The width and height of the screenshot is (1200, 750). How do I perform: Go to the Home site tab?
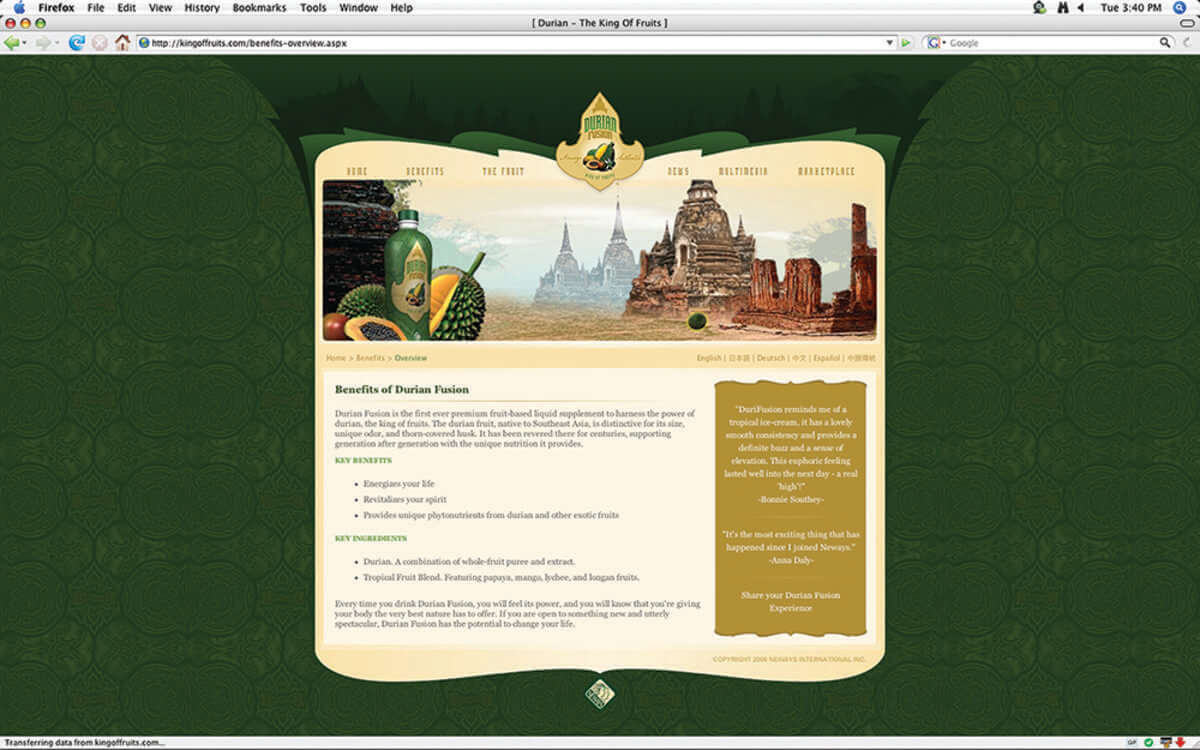coord(357,172)
